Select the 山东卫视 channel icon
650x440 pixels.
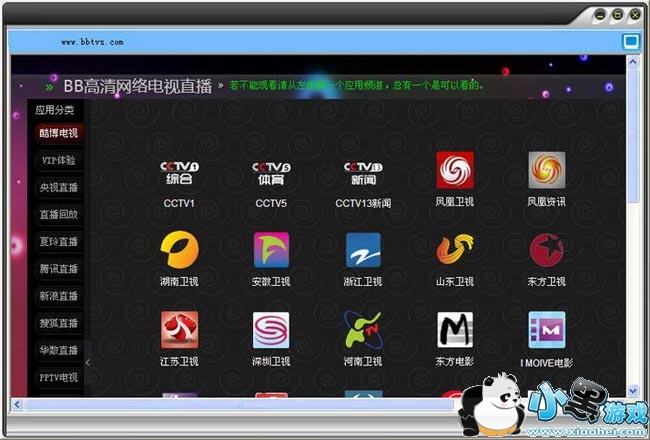point(455,250)
